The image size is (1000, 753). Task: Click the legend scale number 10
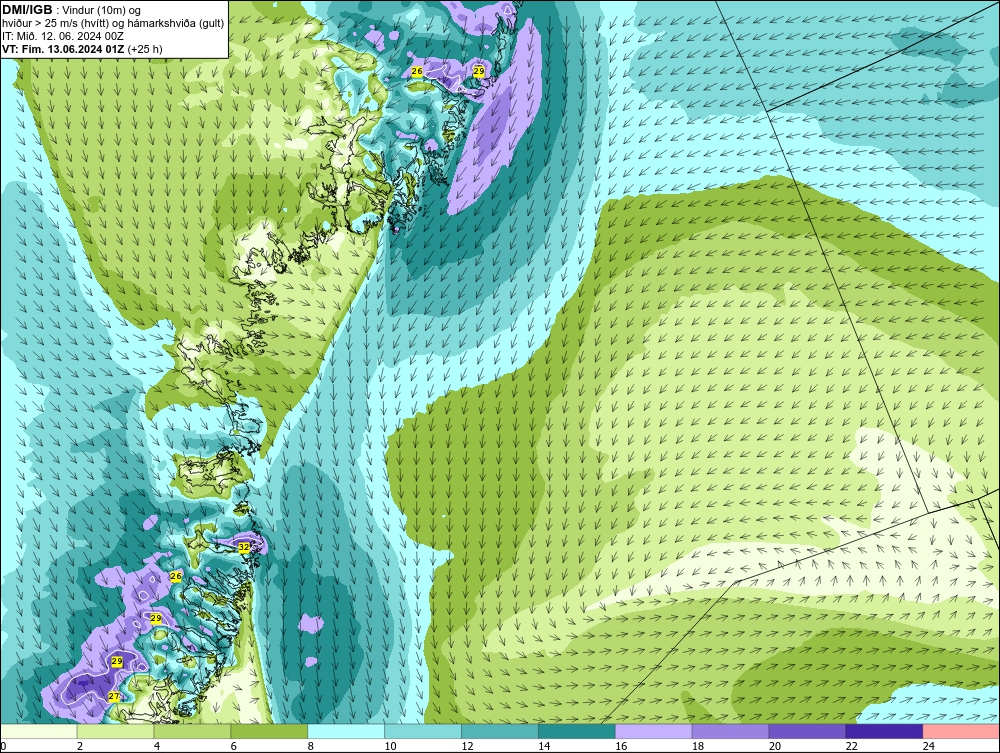click(390, 746)
